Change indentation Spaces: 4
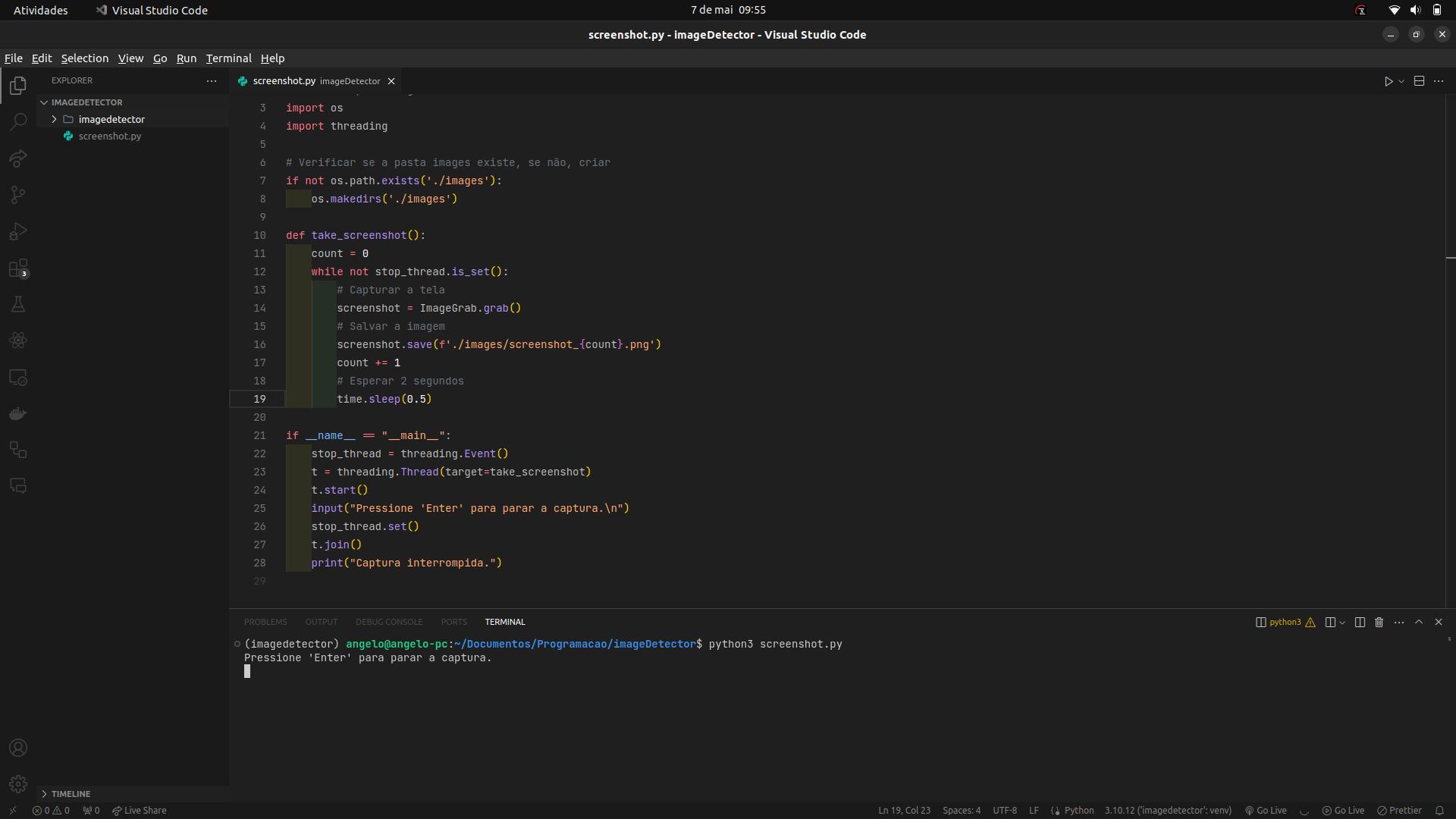 pyautogui.click(x=962, y=810)
